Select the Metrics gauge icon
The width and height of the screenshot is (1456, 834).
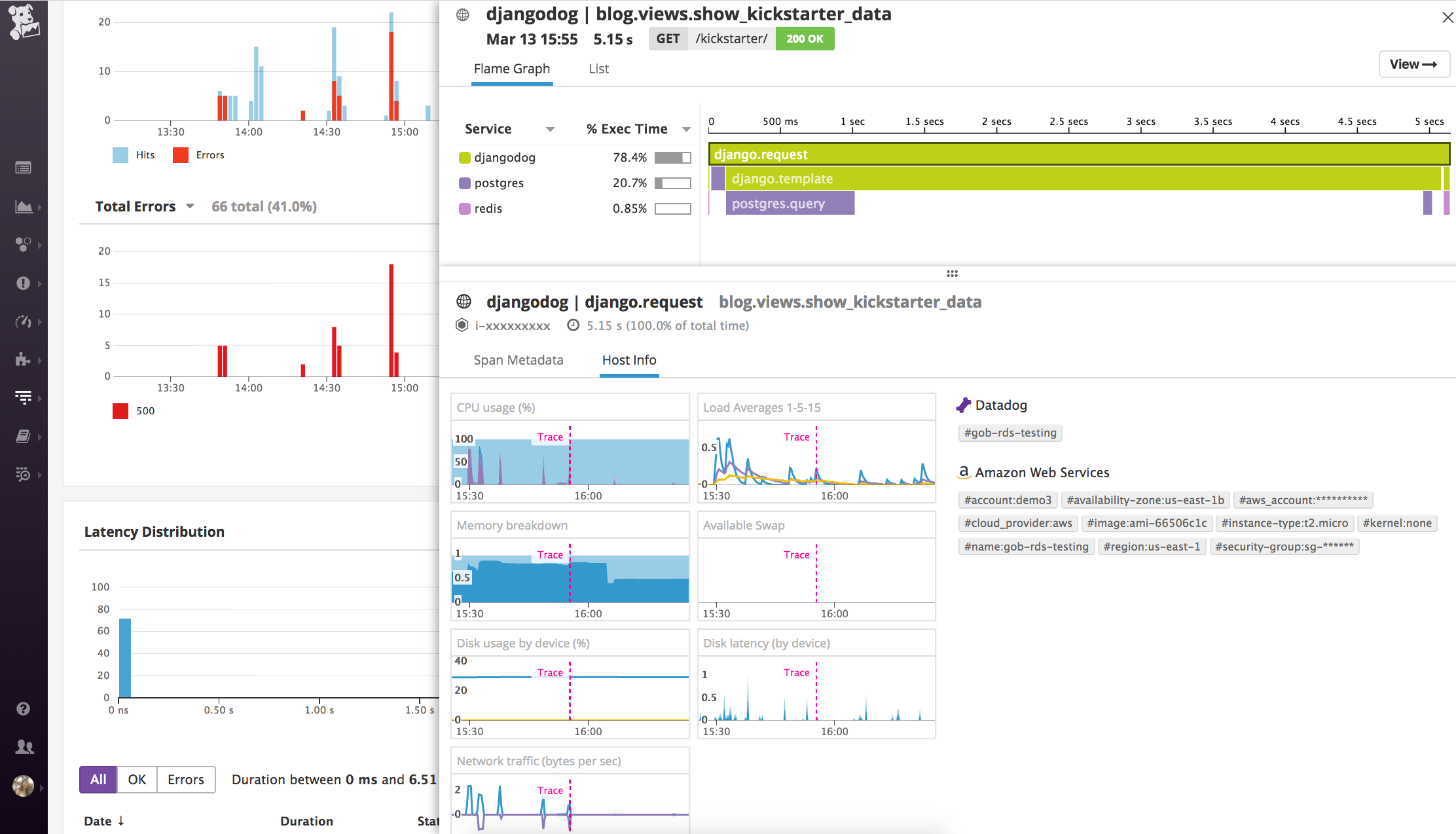pos(24,321)
